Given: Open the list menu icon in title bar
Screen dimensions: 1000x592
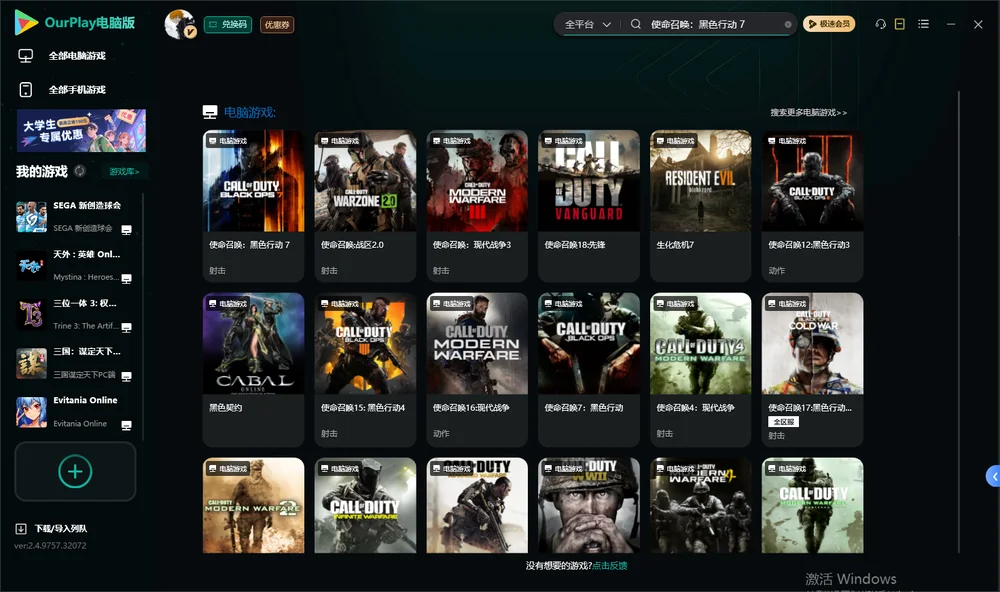Looking at the screenshot, I should pyautogui.click(x=923, y=24).
